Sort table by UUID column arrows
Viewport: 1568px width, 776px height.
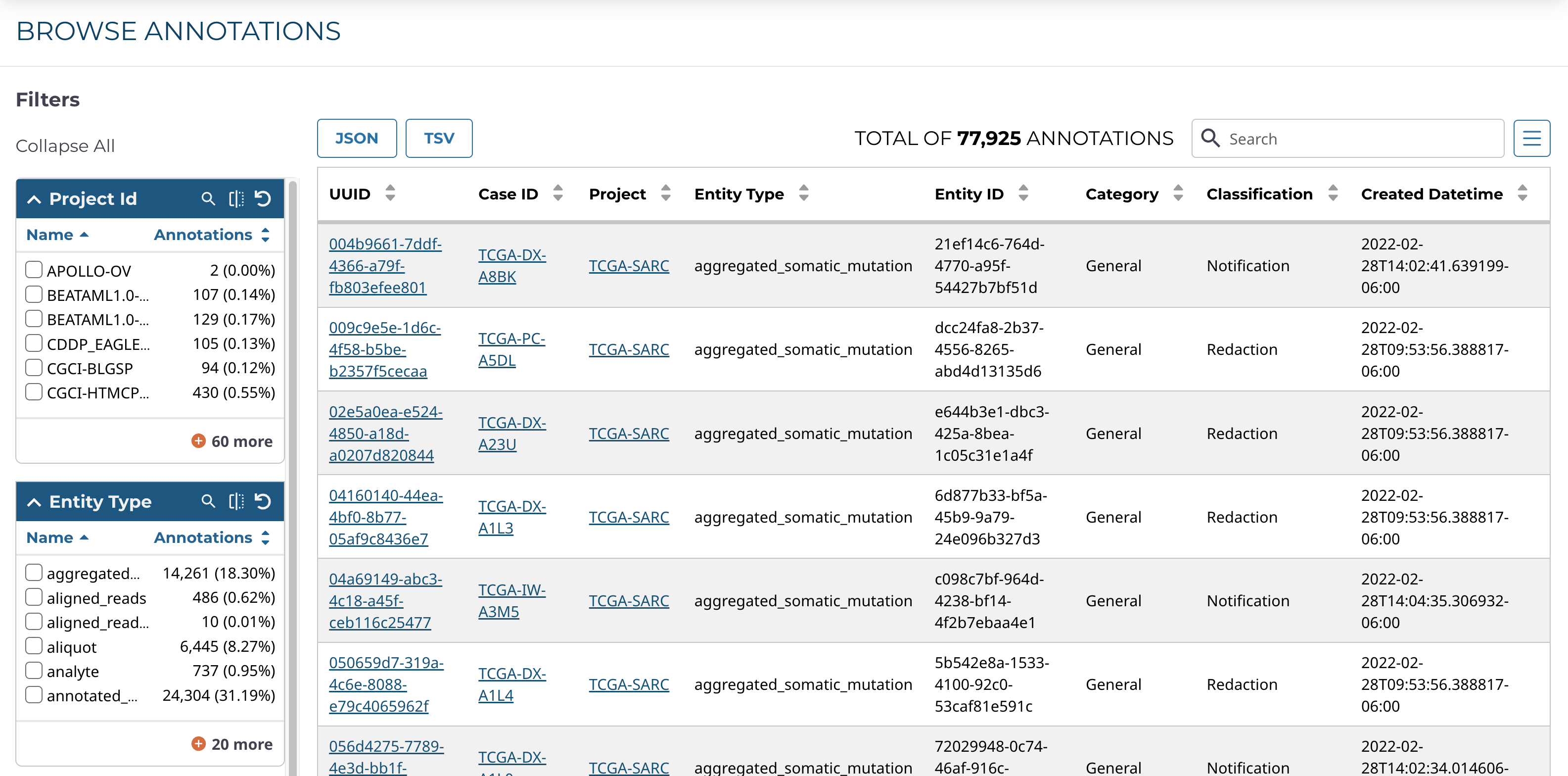pos(390,193)
